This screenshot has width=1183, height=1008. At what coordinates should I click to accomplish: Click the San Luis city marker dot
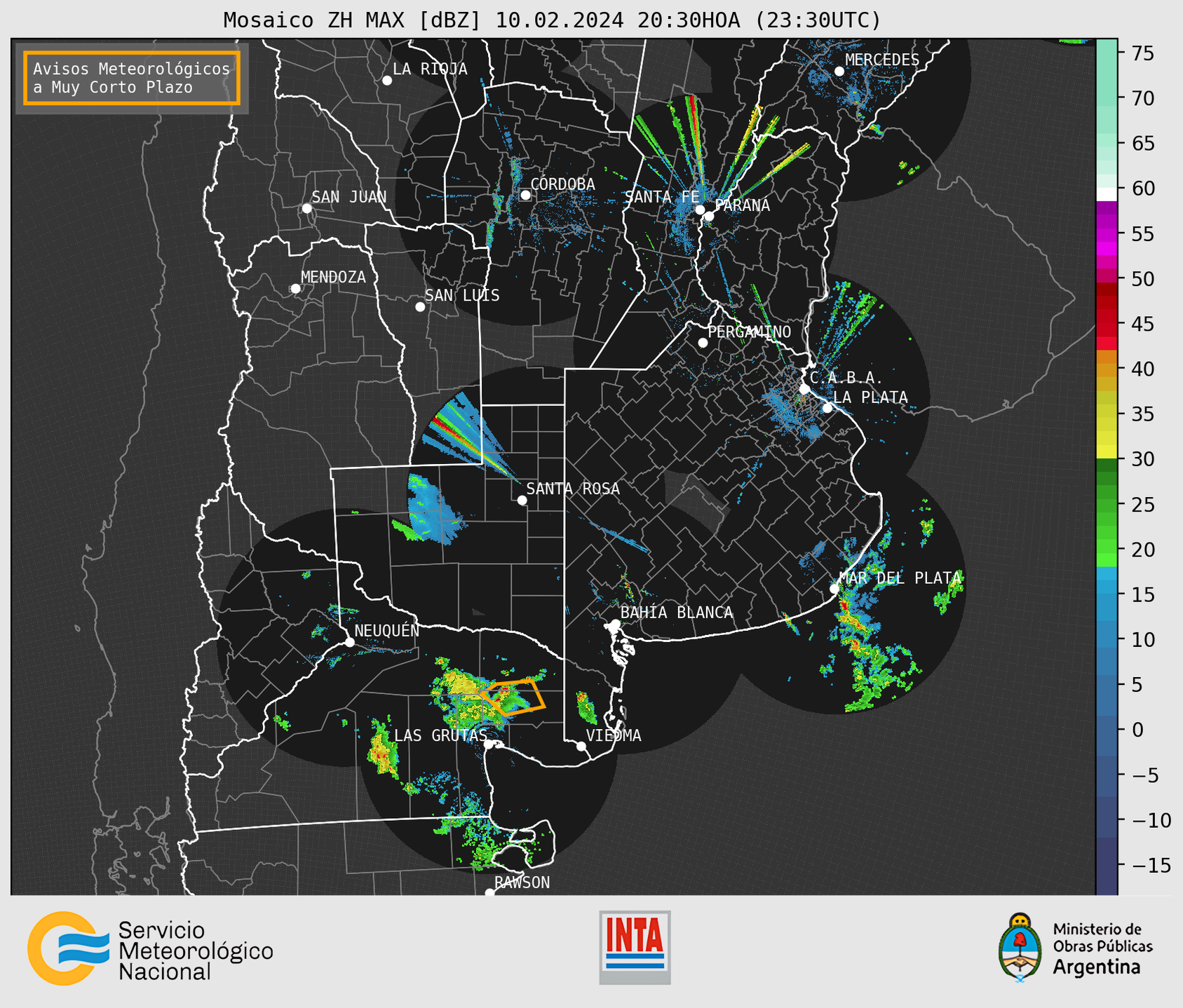(420, 307)
